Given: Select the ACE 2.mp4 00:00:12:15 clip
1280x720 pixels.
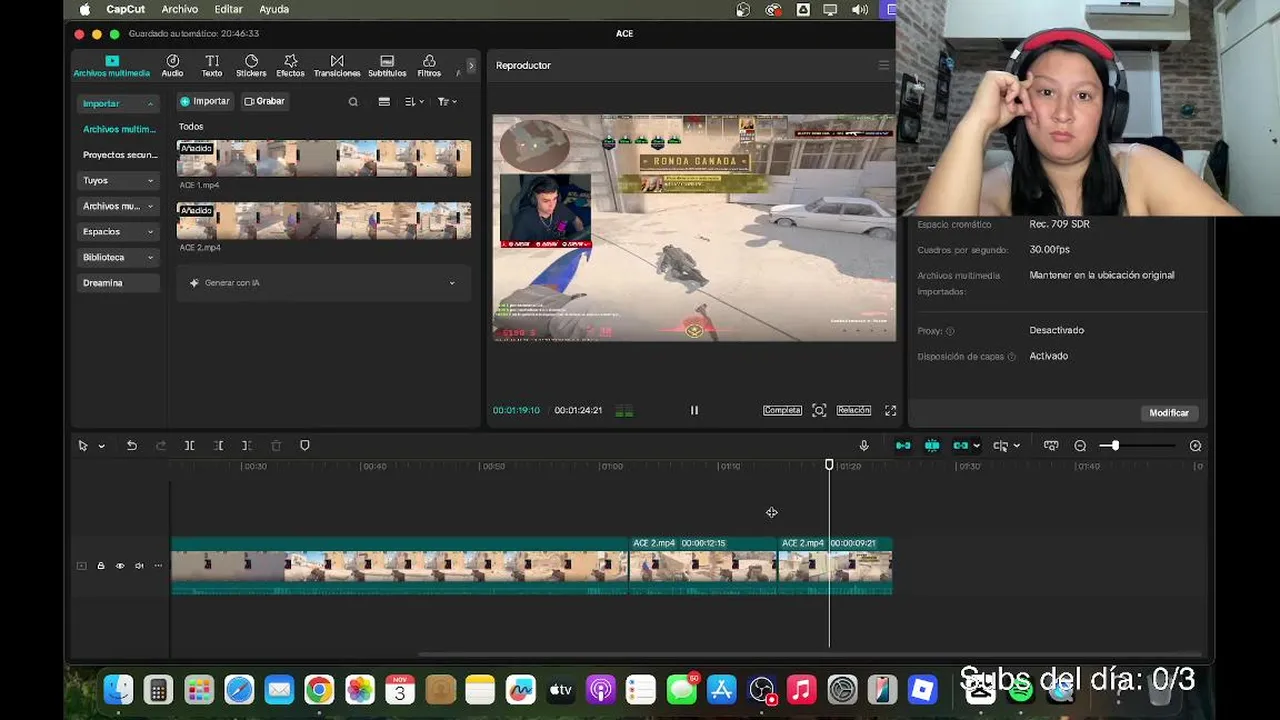Looking at the screenshot, I should point(703,566).
